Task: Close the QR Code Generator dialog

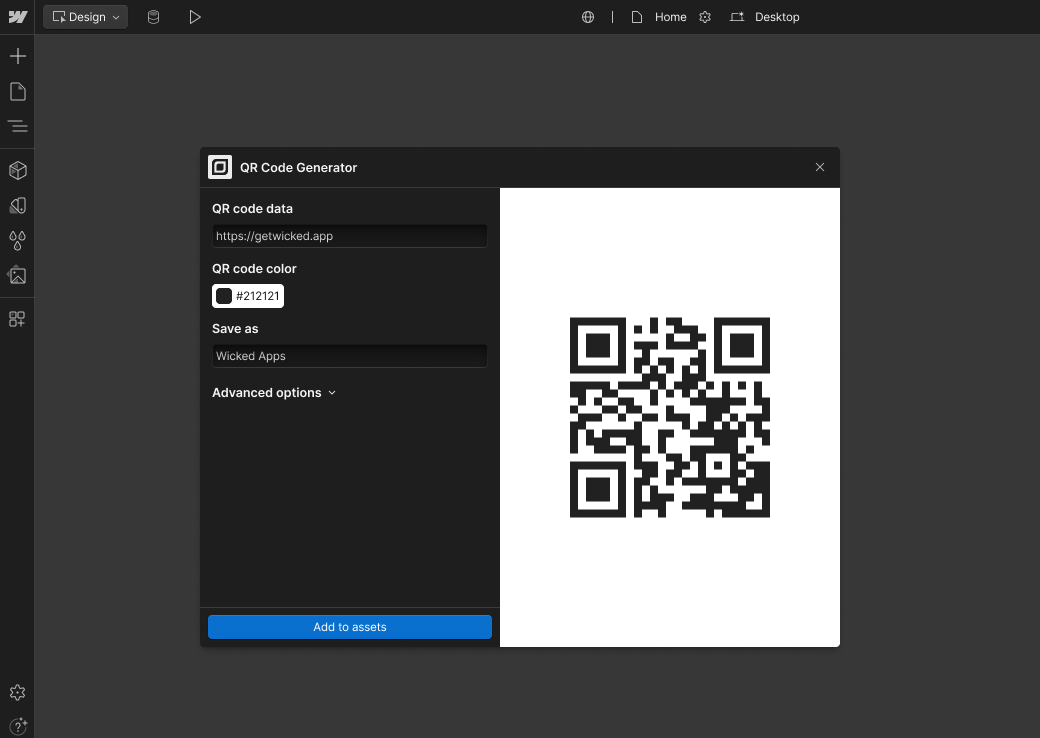Action: [x=820, y=167]
